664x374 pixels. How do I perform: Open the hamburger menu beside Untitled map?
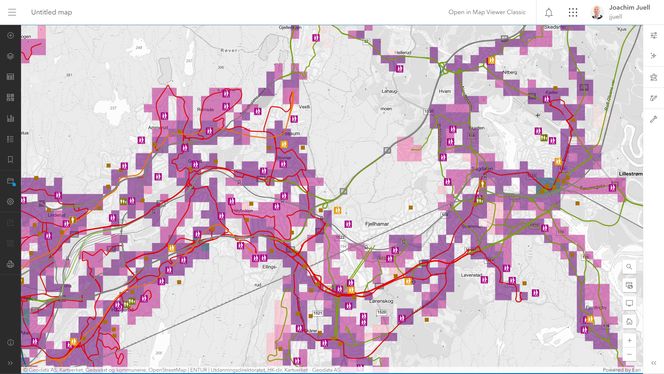coord(12,12)
